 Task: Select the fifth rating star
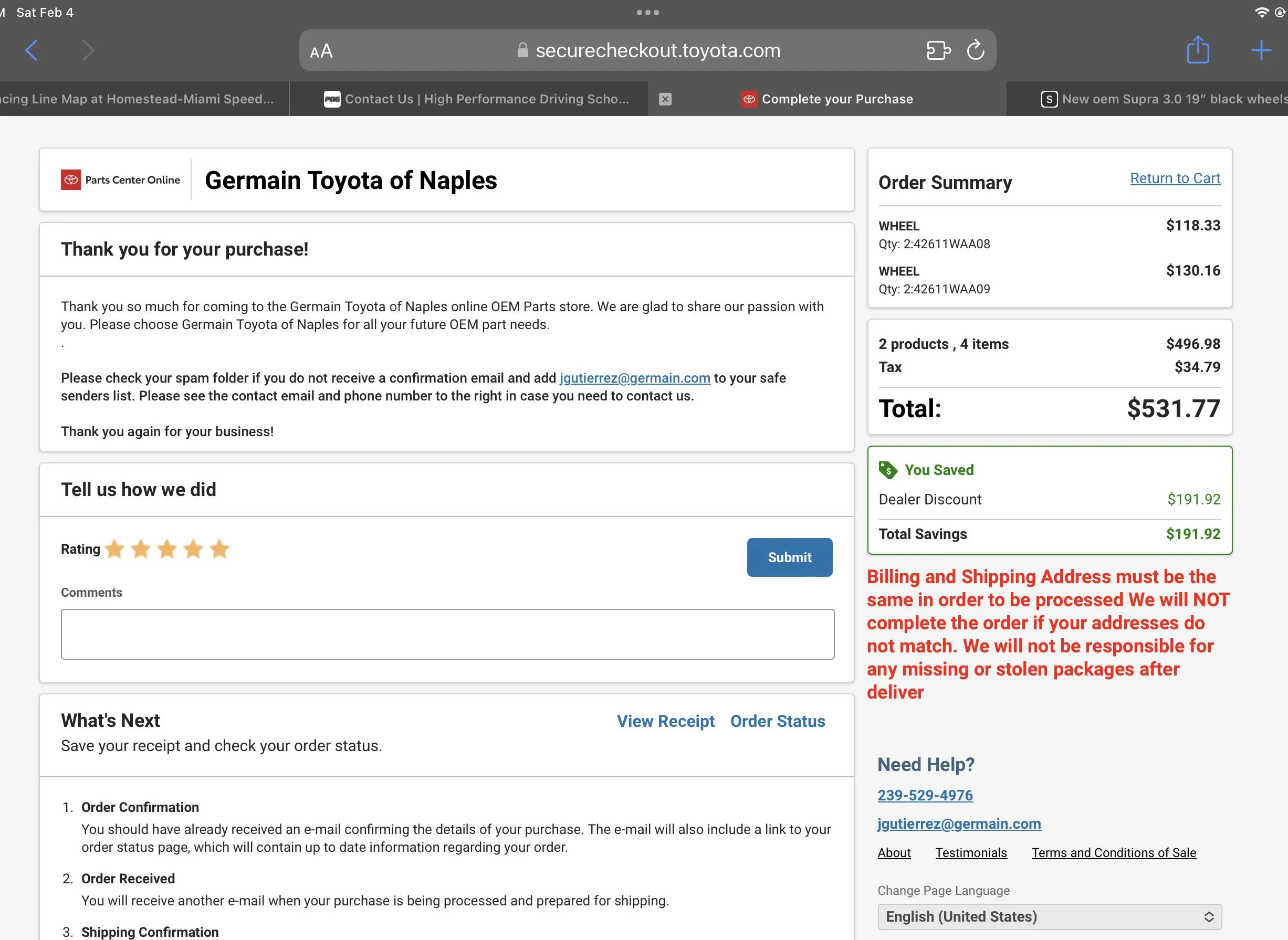(x=219, y=549)
